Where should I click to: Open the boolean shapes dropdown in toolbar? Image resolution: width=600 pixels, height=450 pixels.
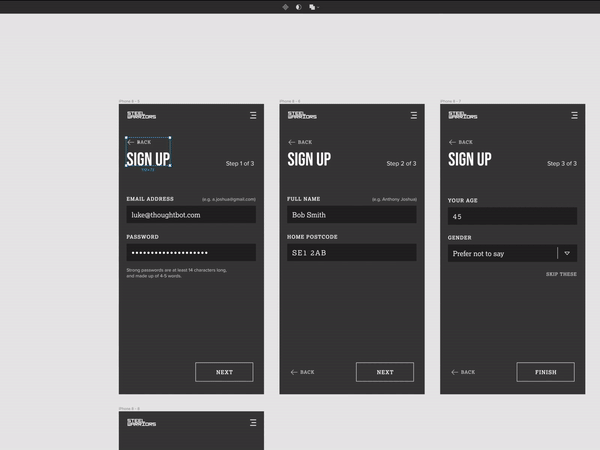313,6
